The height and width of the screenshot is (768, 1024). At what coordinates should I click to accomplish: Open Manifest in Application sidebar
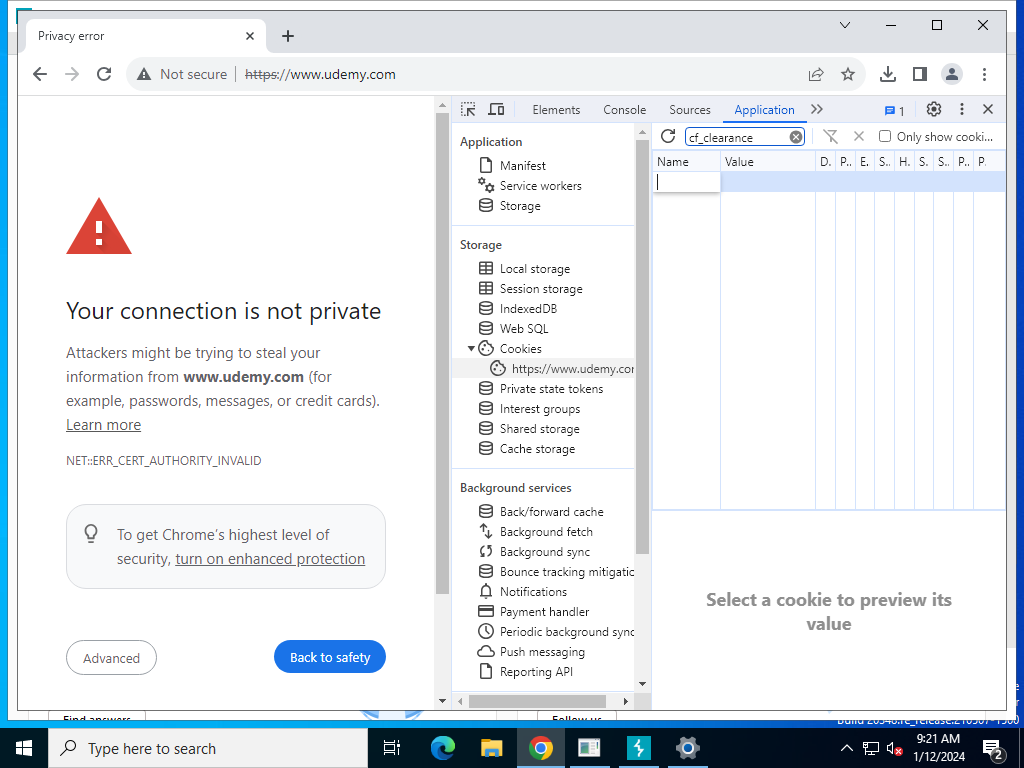click(x=522, y=165)
